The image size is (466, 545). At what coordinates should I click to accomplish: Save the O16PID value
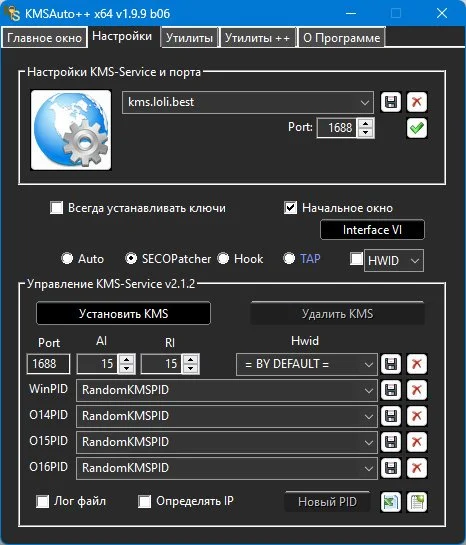point(391,468)
